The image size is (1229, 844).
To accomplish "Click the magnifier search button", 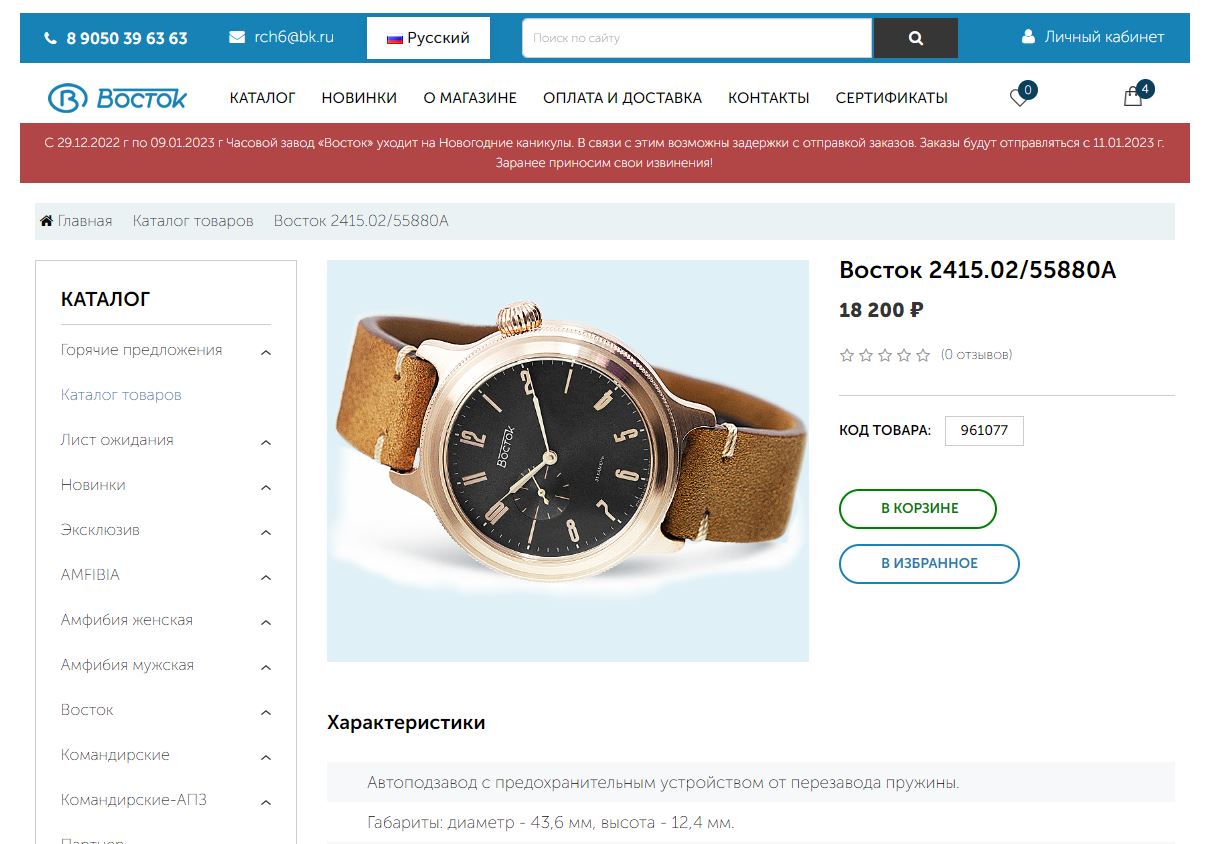I will (915, 38).
